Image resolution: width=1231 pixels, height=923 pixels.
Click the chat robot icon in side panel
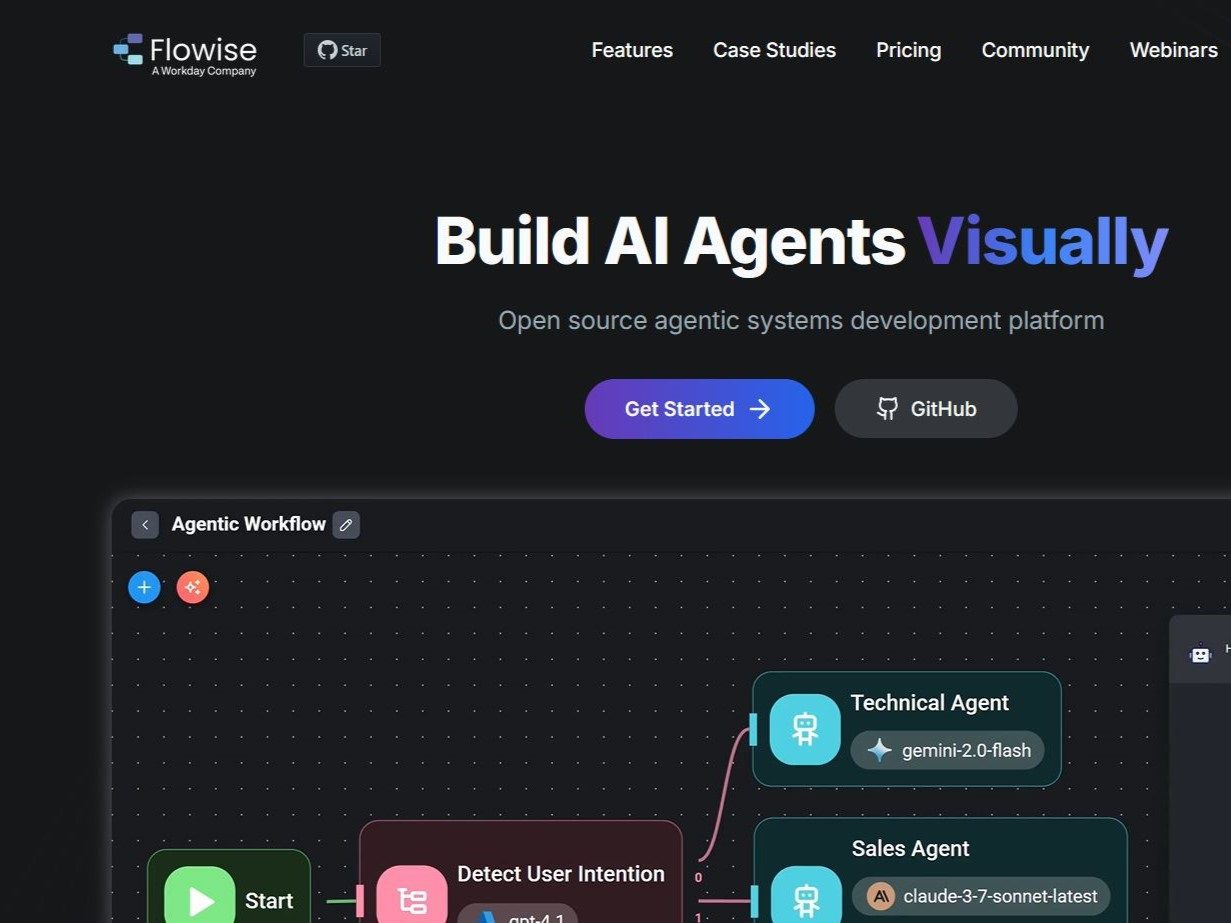click(x=1200, y=654)
